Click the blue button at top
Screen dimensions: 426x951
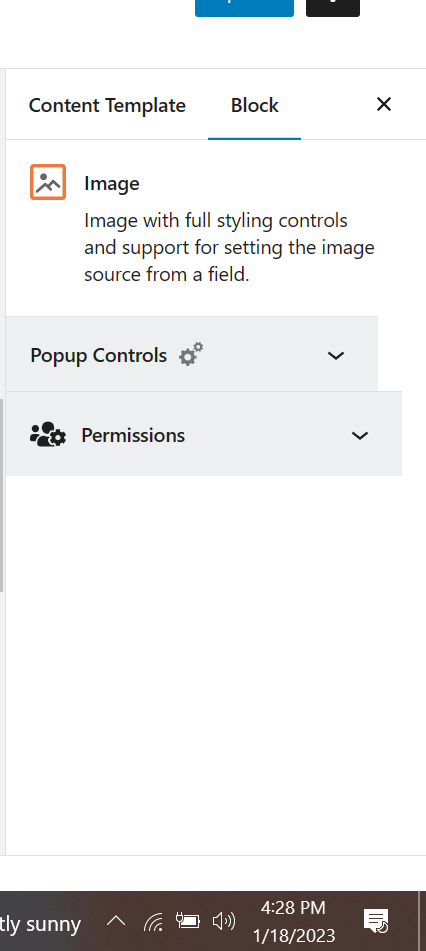245,8
